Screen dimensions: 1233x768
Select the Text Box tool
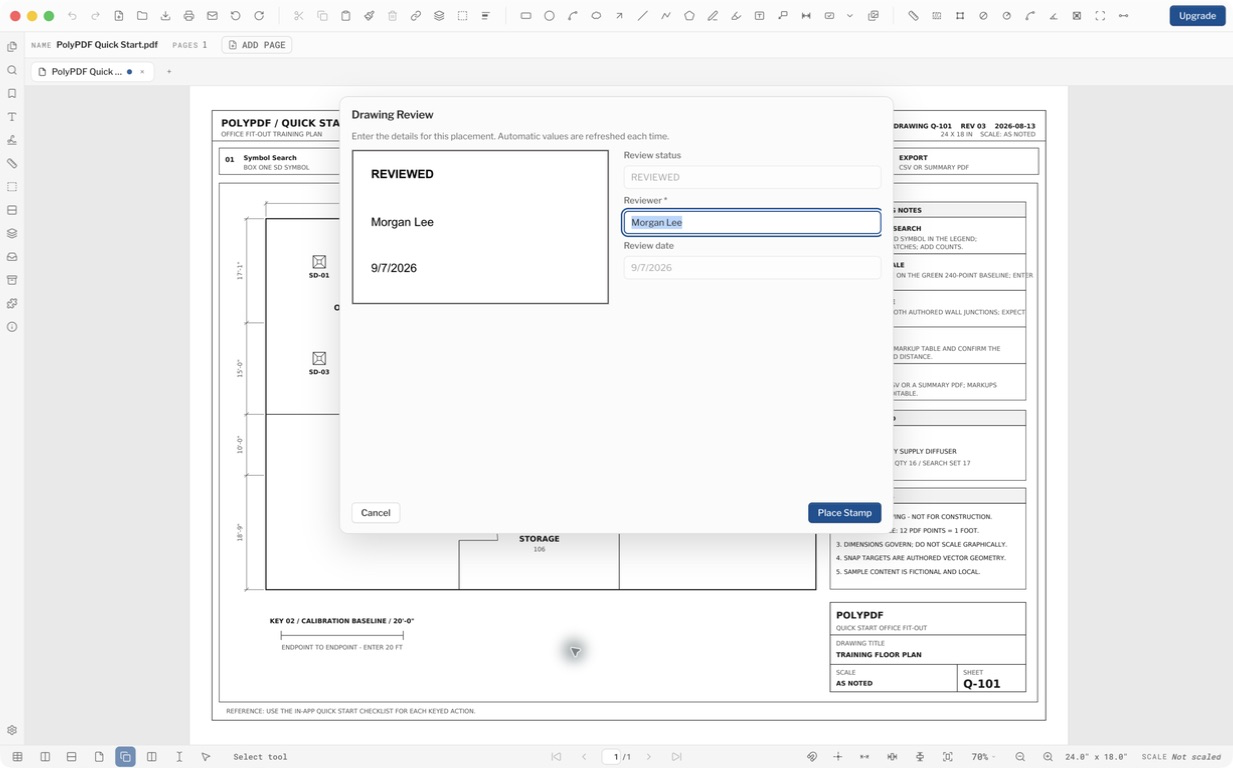[x=759, y=16]
